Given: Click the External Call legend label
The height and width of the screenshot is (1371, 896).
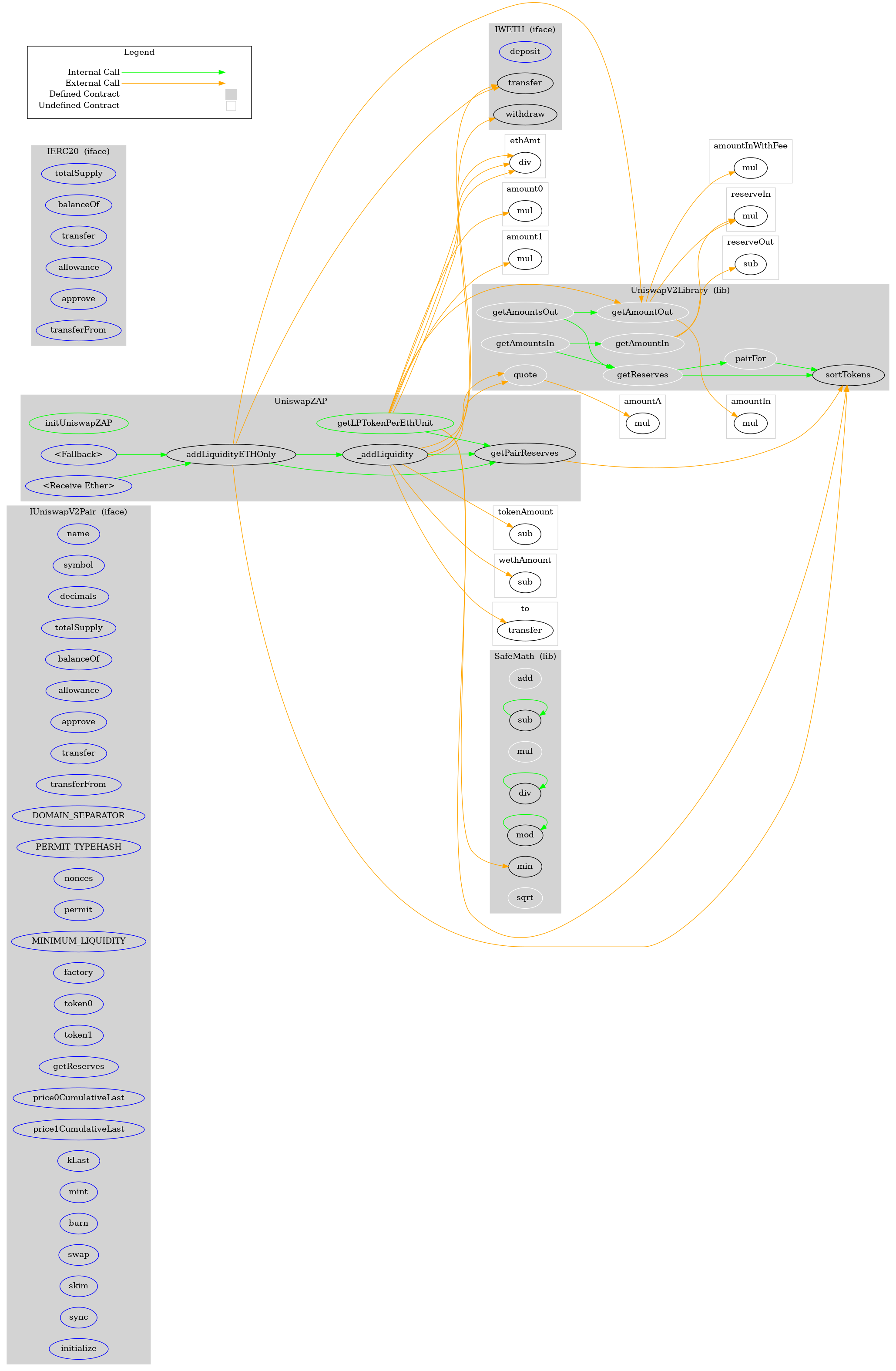Looking at the screenshot, I should (92, 83).
